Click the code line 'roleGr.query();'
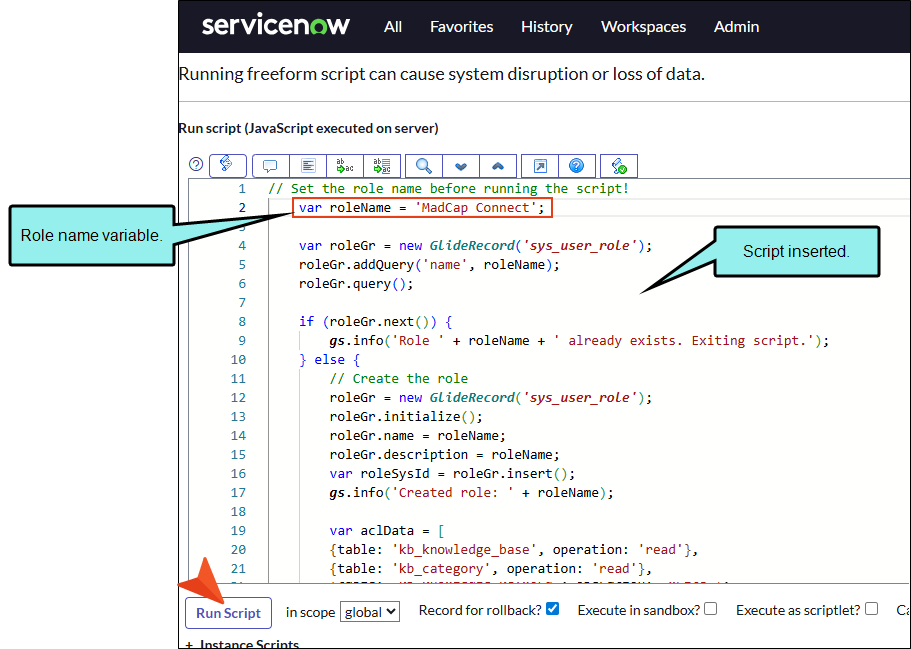This screenshot has height=649, width=911. point(356,284)
